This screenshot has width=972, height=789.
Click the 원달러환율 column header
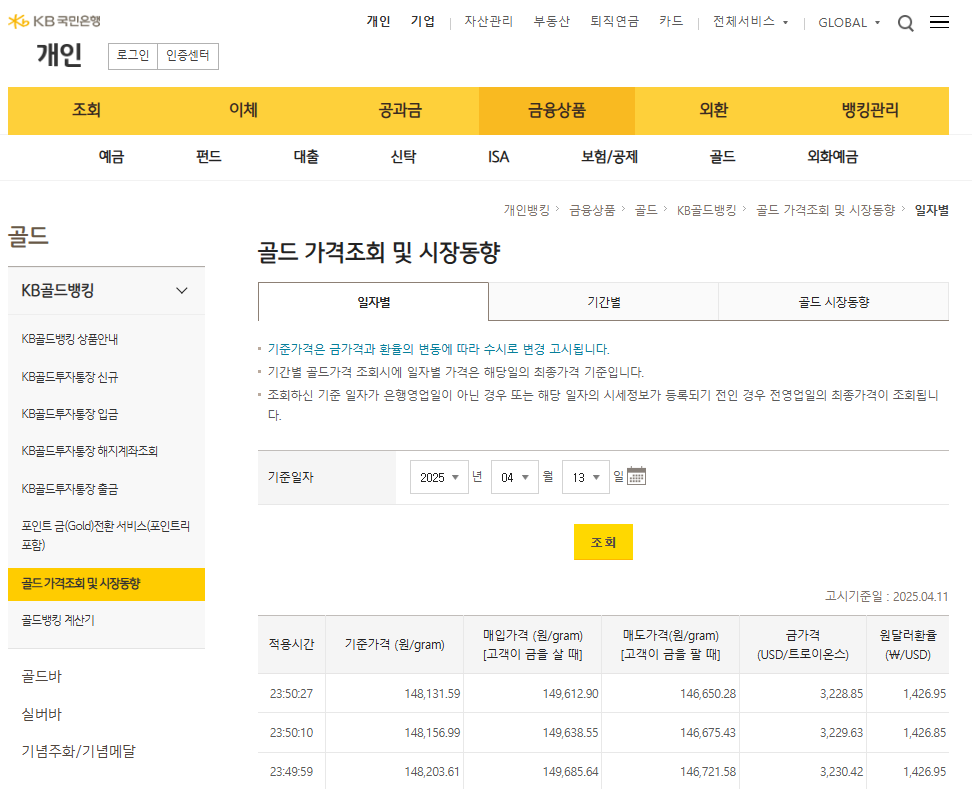(908, 645)
